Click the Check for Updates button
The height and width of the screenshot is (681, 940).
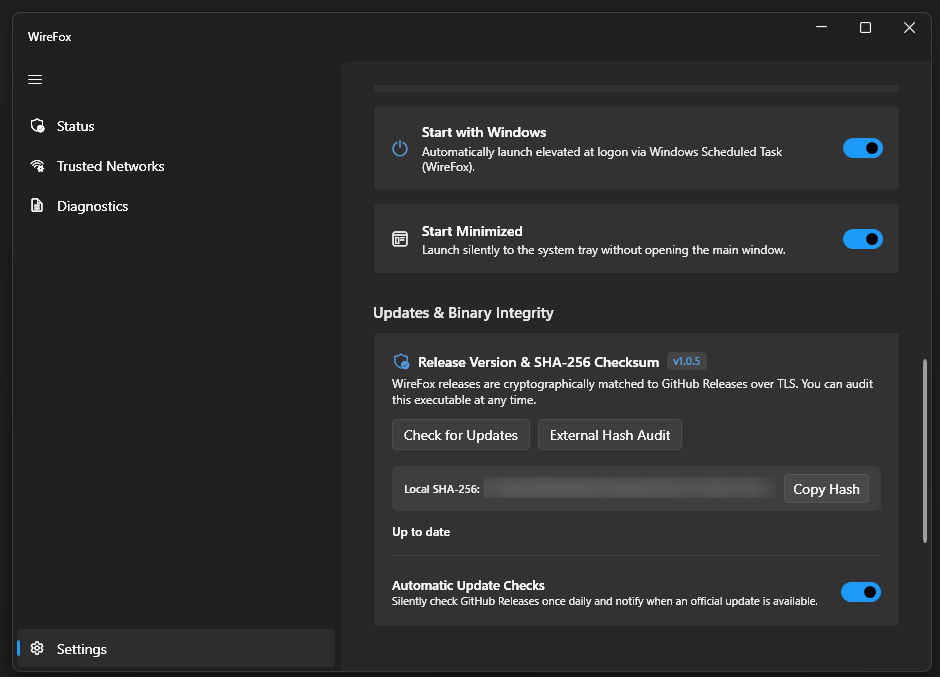click(x=460, y=435)
